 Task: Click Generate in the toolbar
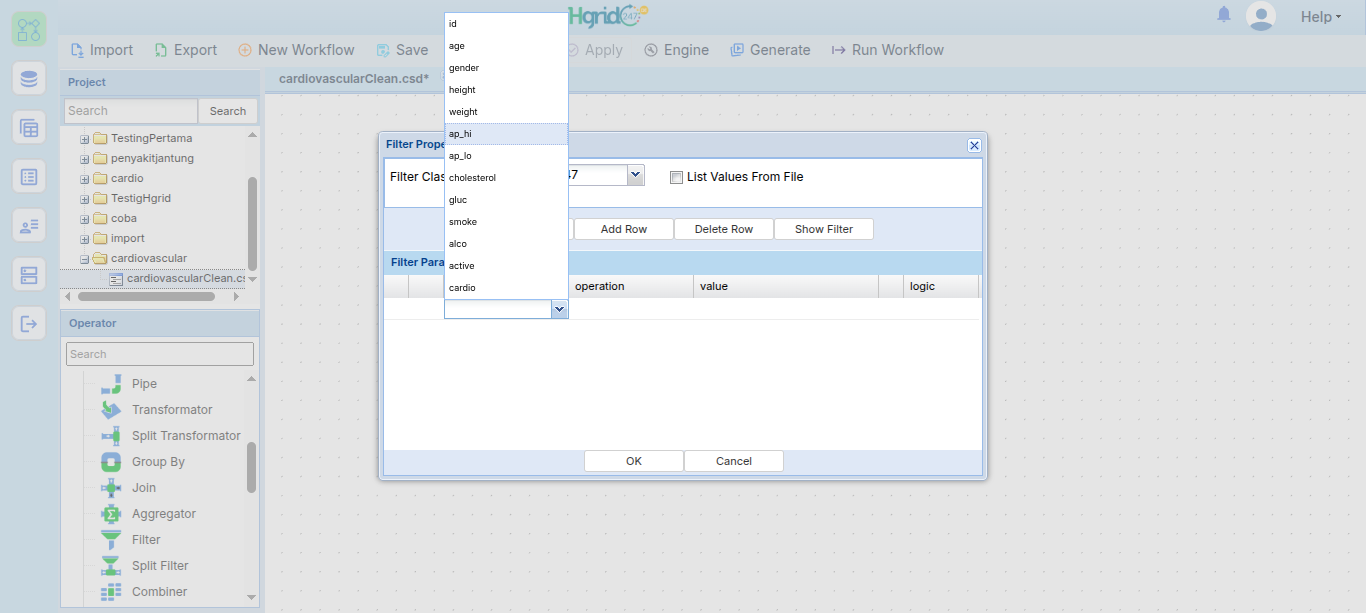[x=770, y=50]
